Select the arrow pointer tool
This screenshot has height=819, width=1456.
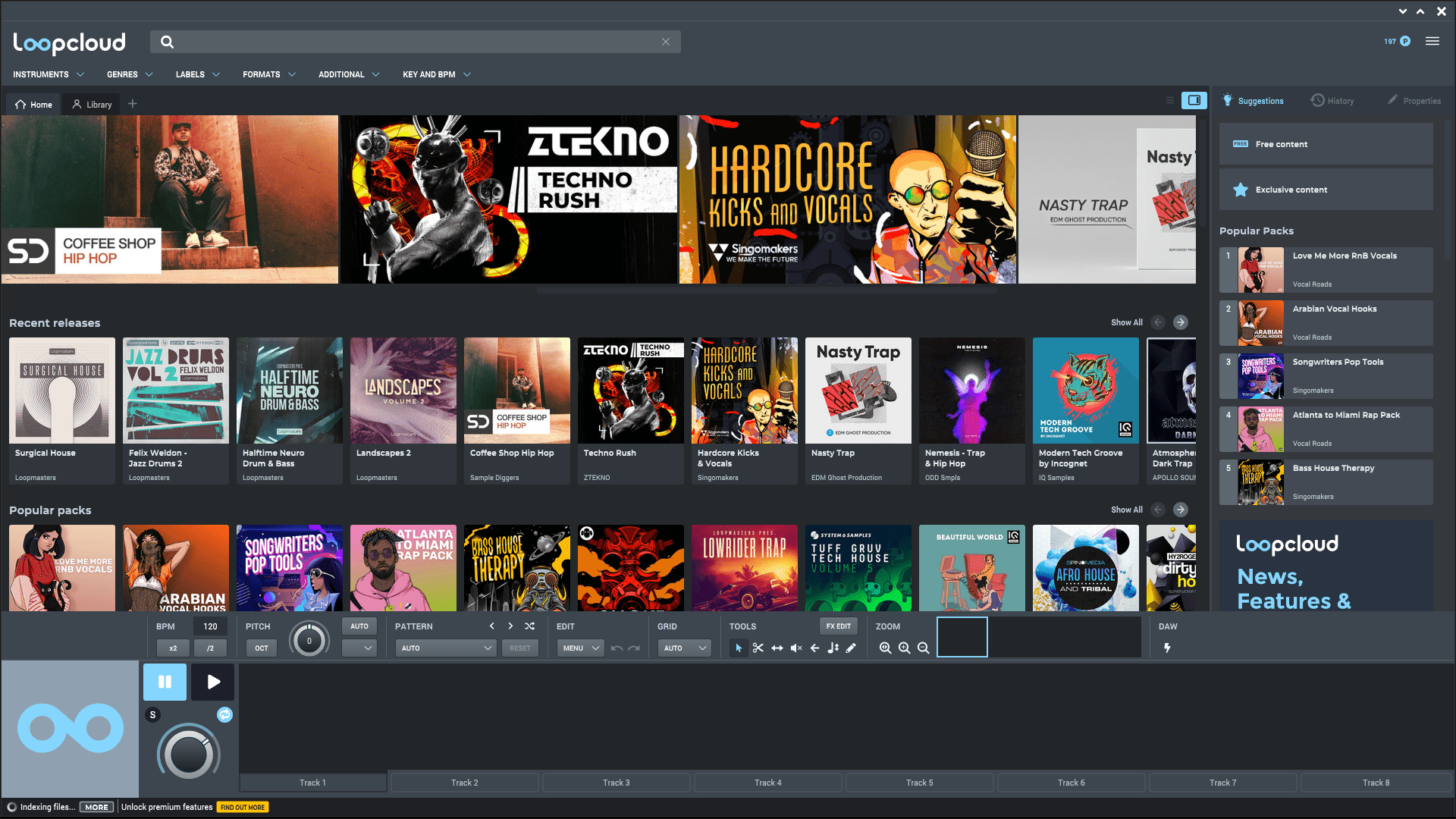coord(739,648)
